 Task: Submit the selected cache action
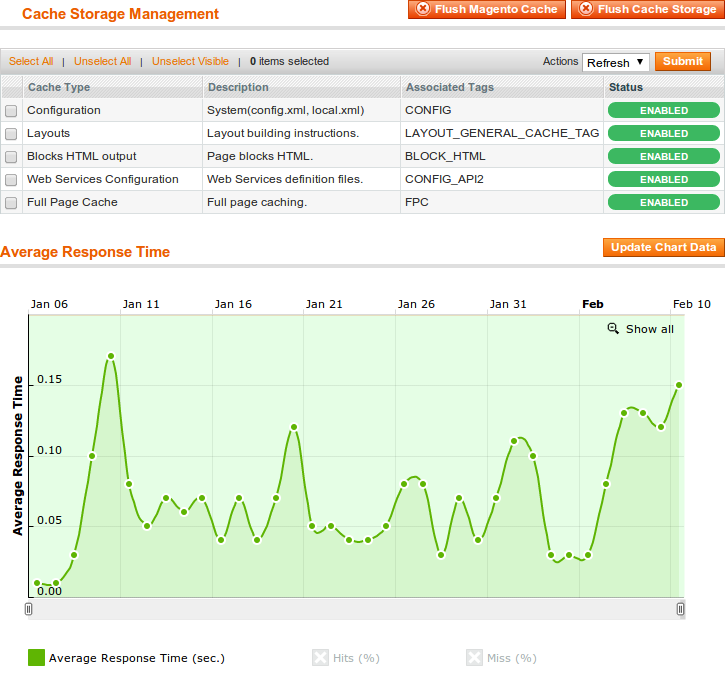[x=682, y=61]
